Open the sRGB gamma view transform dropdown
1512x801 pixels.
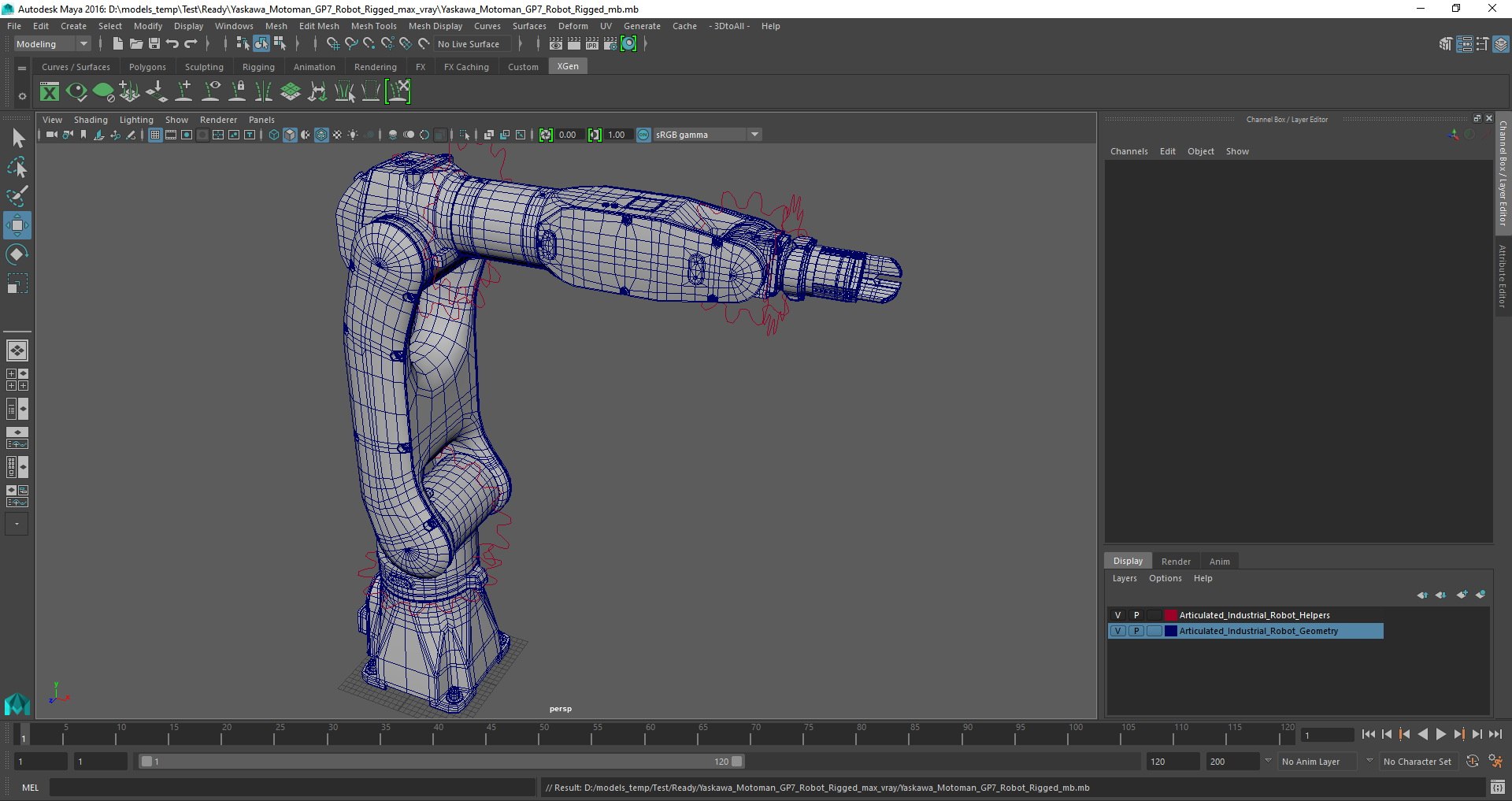[707, 135]
